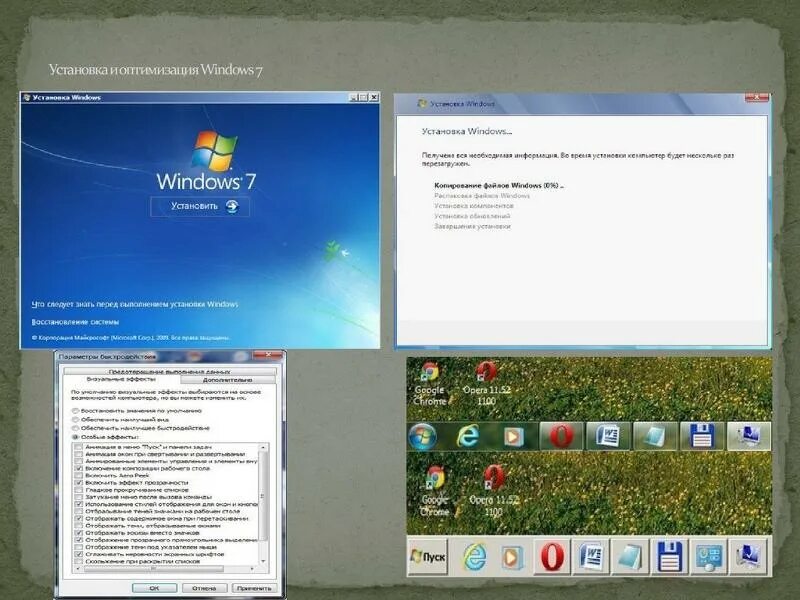Click the effects list horizontal scrollbar thumb

(x=153, y=568)
